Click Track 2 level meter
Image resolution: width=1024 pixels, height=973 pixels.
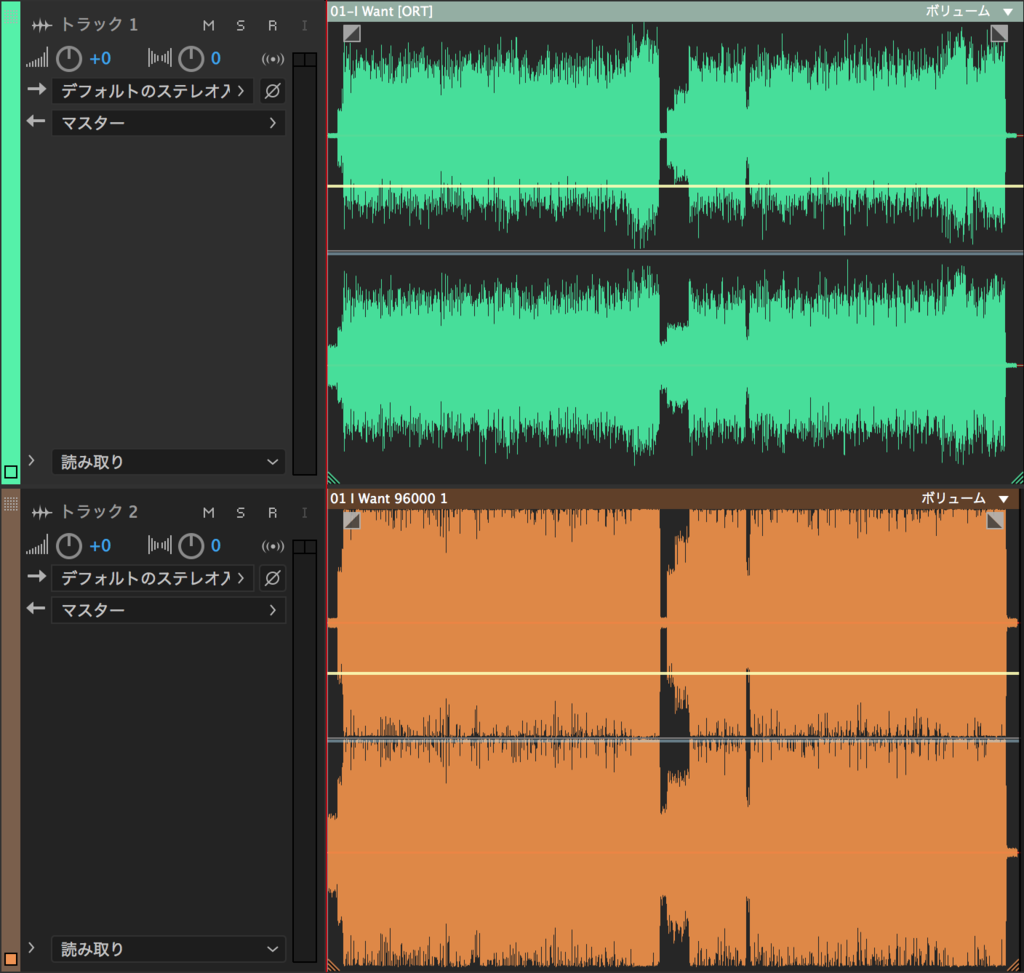[304, 751]
